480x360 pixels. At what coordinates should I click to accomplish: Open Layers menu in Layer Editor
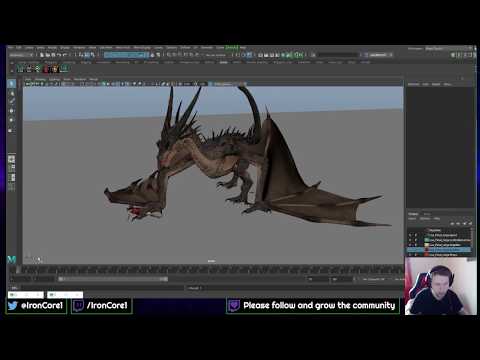[412, 219]
